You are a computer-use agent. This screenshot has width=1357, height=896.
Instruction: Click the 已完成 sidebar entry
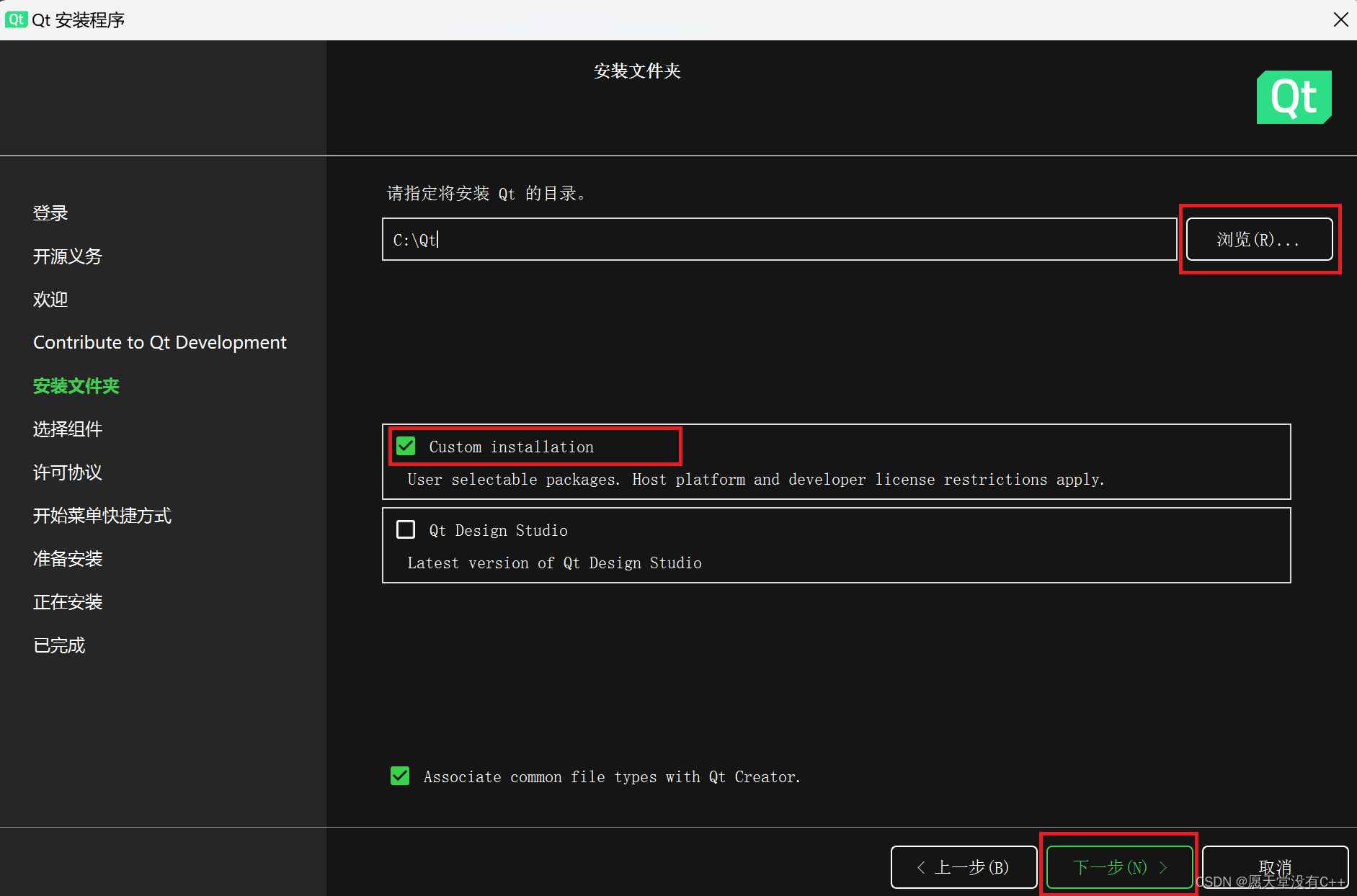pyautogui.click(x=59, y=645)
